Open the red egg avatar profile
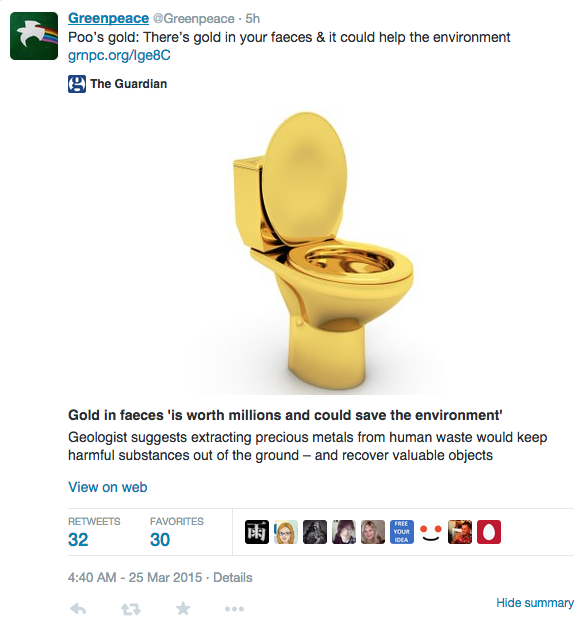 pos(489,532)
